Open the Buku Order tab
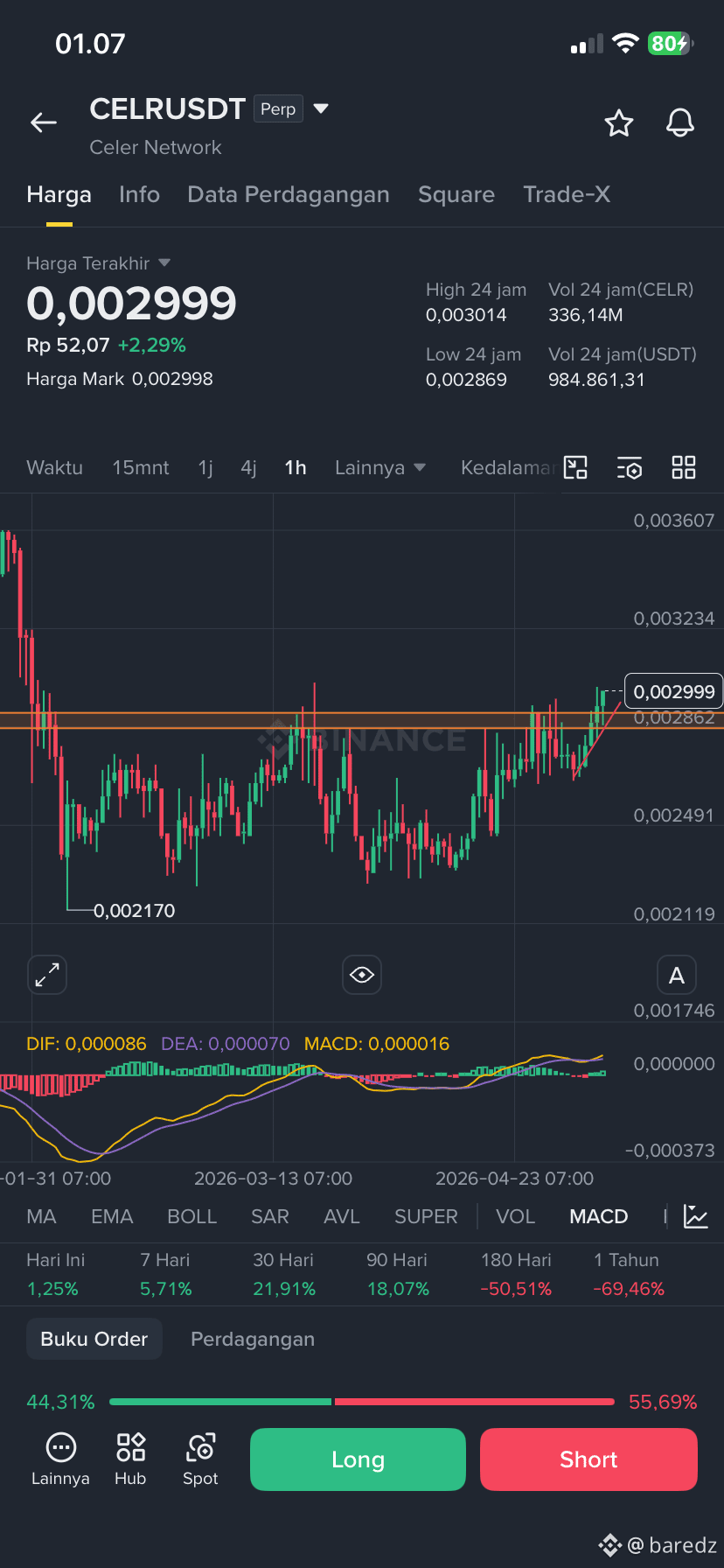Image resolution: width=724 pixels, height=1568 pixels. (x=94, y=1339)
